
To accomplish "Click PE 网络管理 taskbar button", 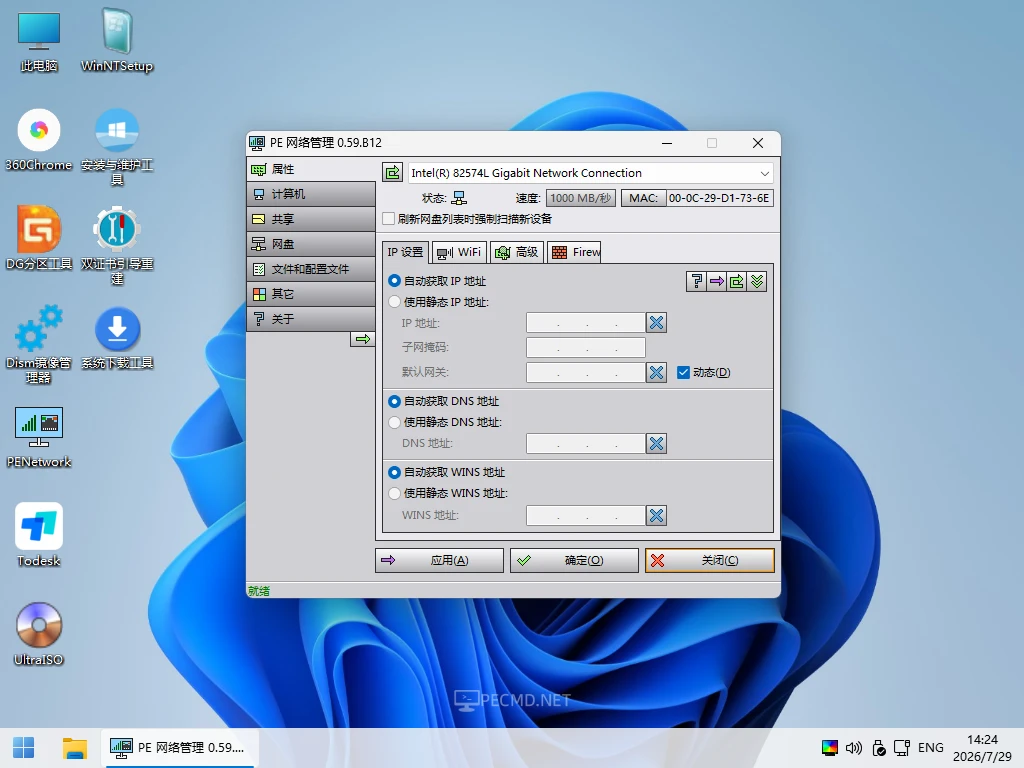I will [x=180, y=748].
